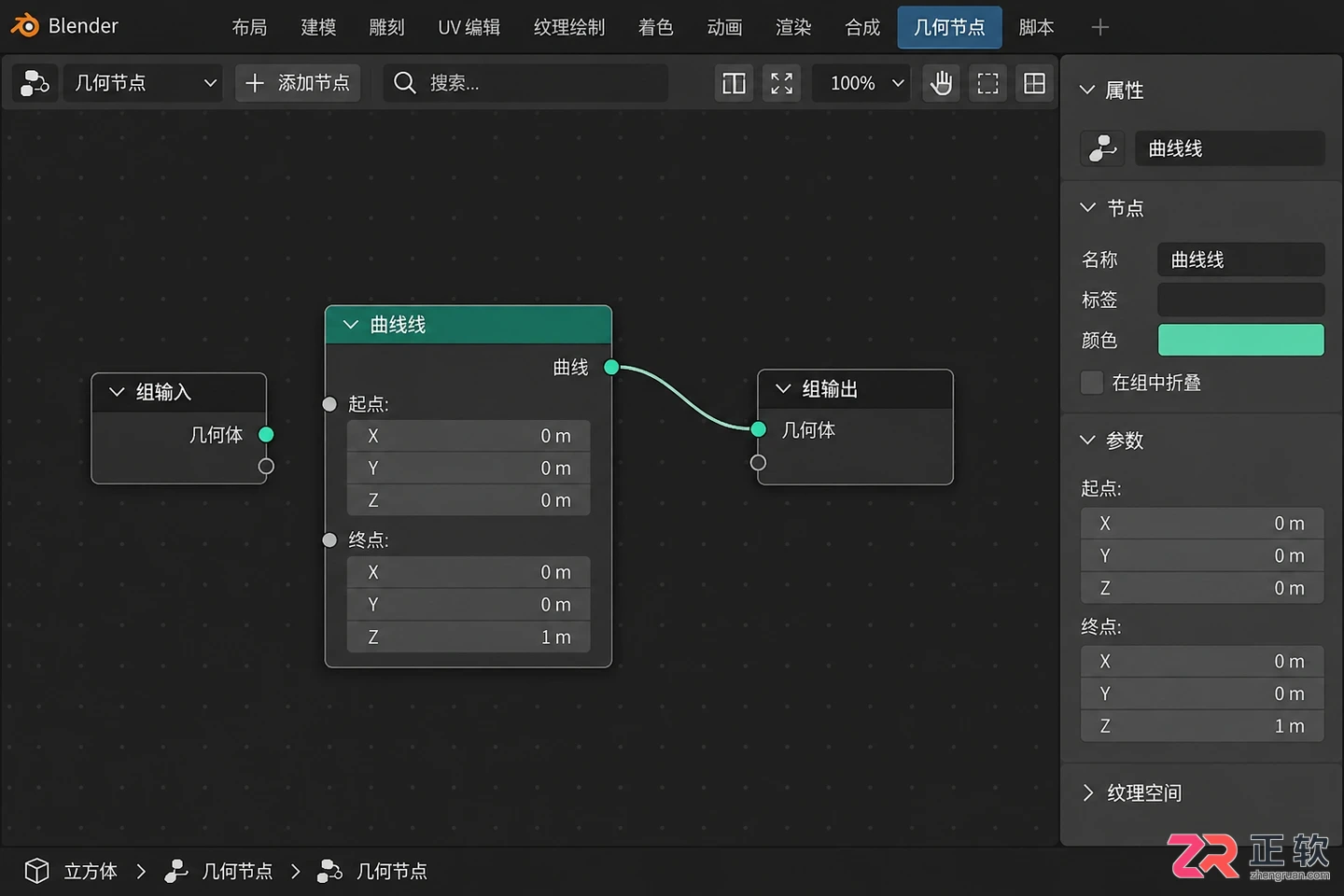Collapse the 组输入 node

tap(117, 392)
